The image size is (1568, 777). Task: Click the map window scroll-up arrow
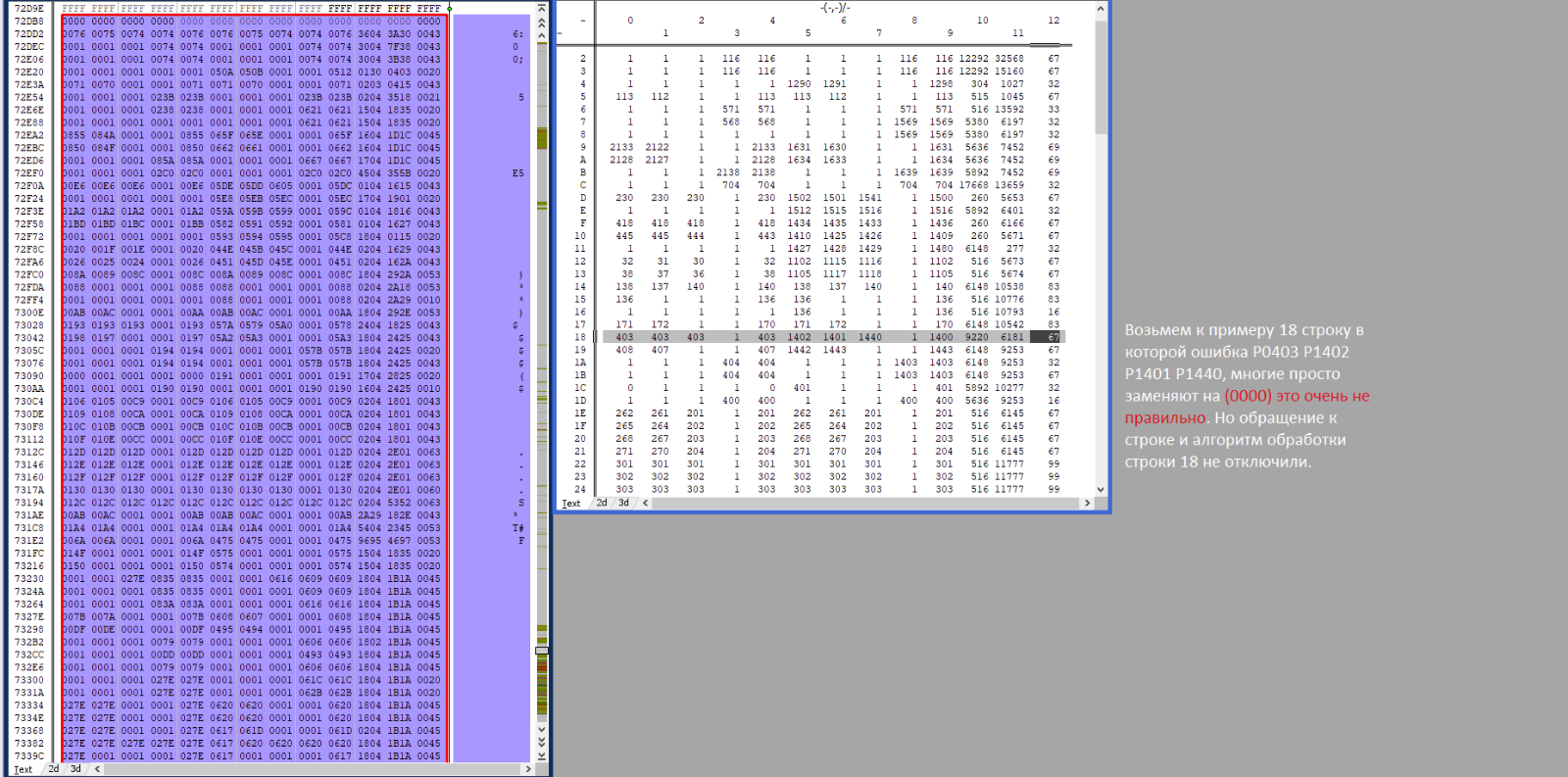click(1101, 9)
